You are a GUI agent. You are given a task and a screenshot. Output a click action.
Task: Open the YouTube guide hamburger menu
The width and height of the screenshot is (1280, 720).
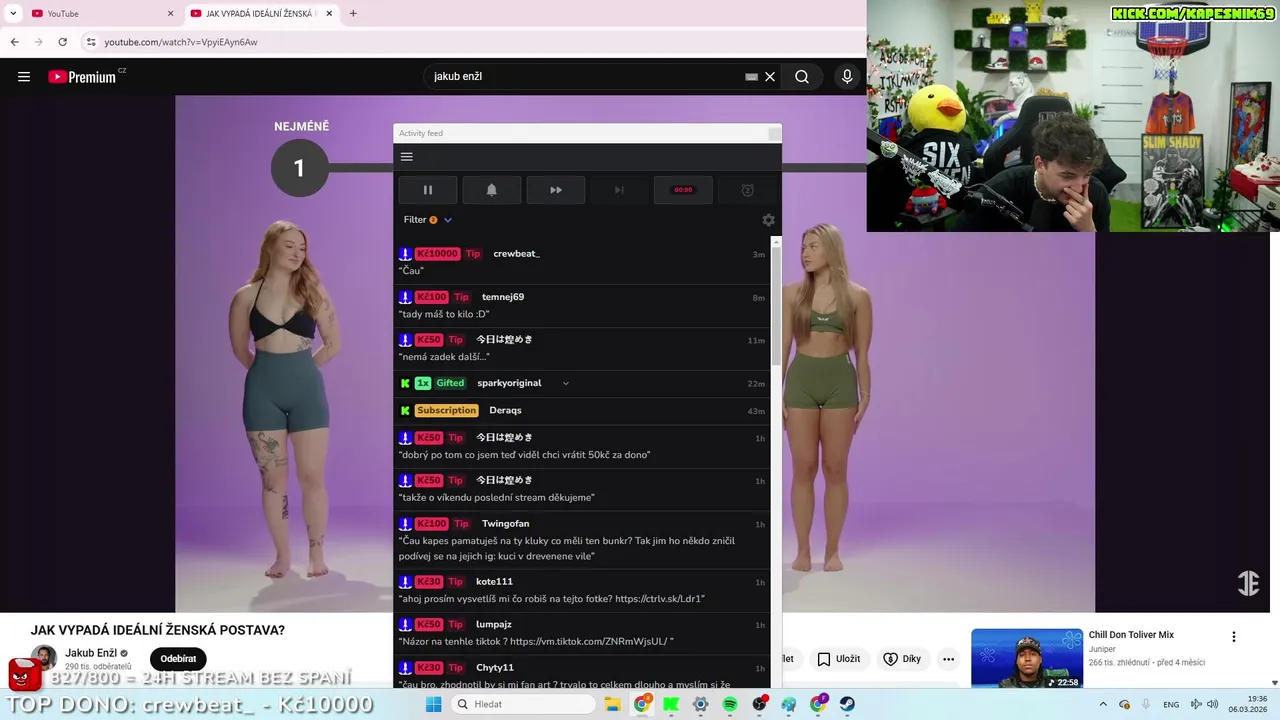click(24, 77)
